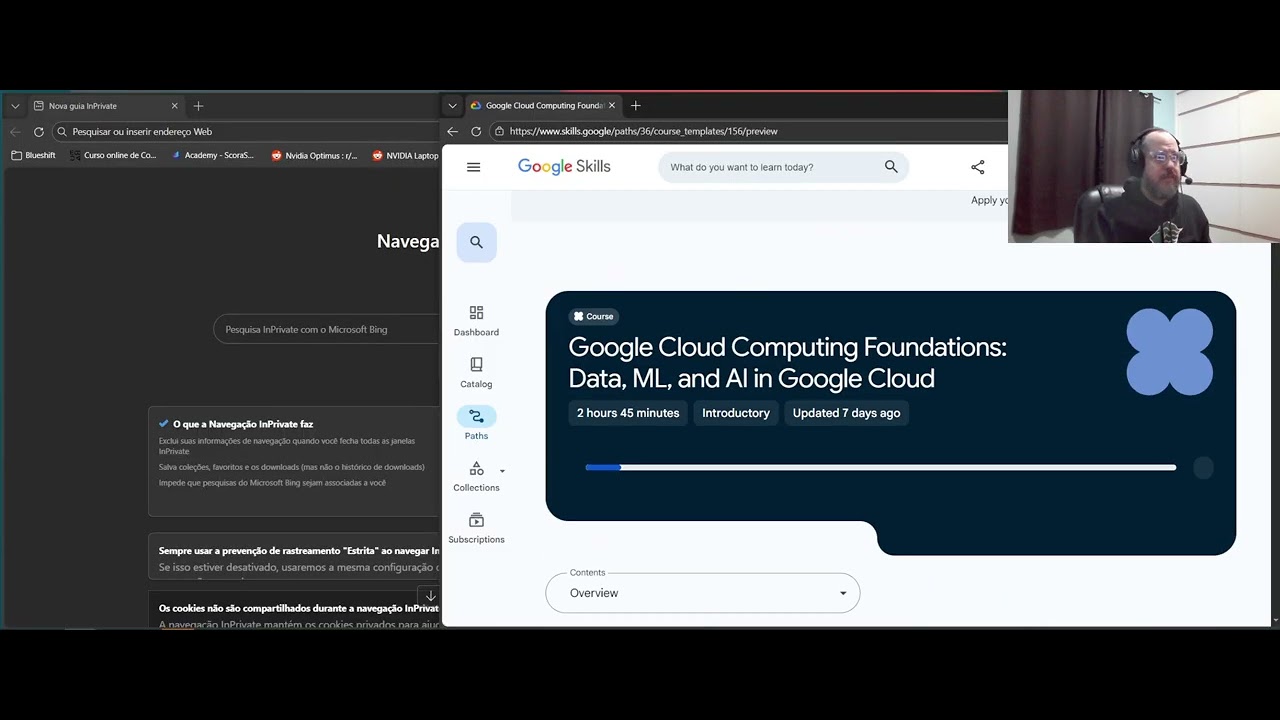Screen dimensions: 1280x720
Task: Open Collections in the Skills sidebar
Action: [476, 476]
